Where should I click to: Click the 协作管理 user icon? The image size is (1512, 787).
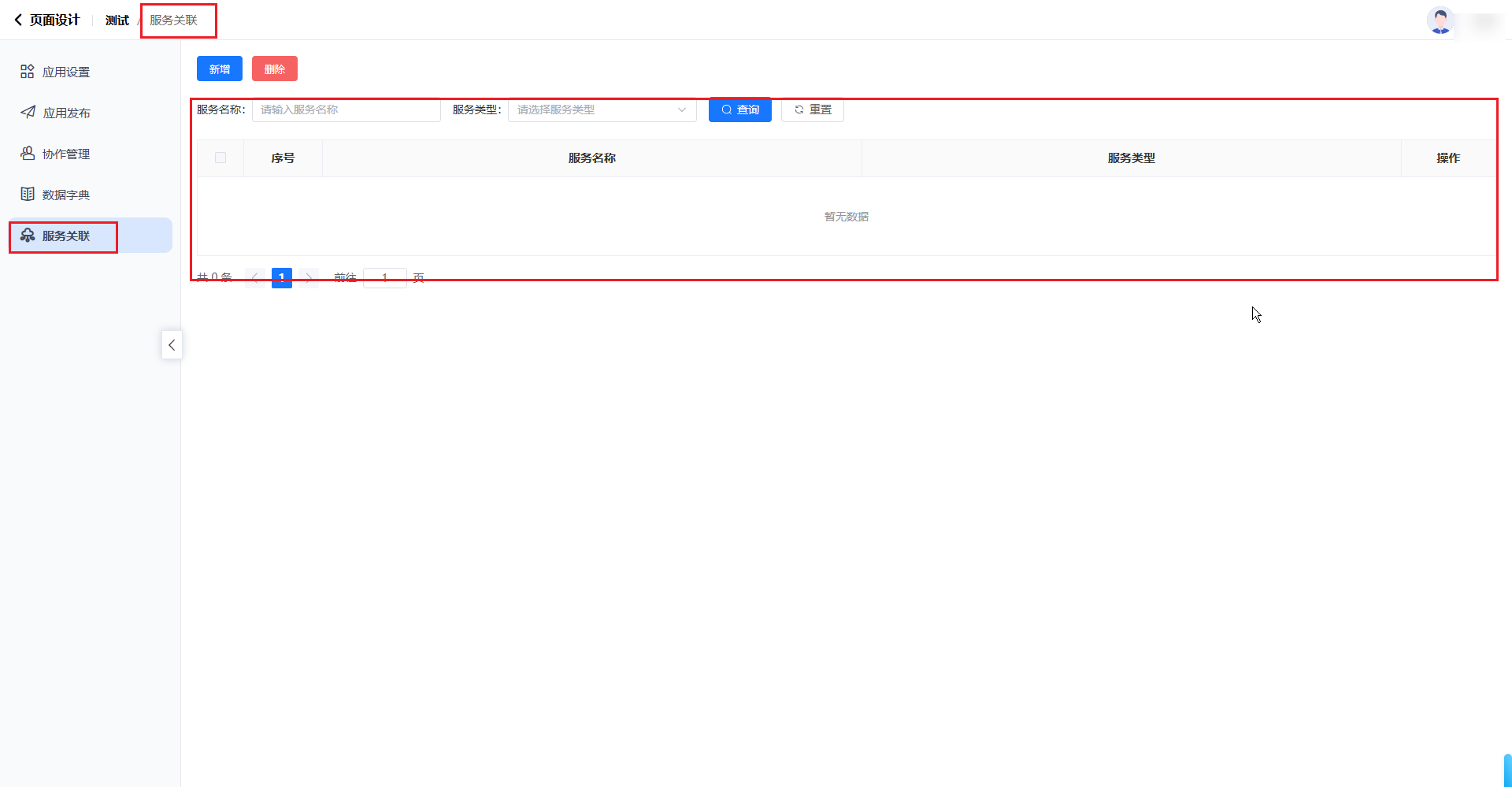[x=28, y=154]
